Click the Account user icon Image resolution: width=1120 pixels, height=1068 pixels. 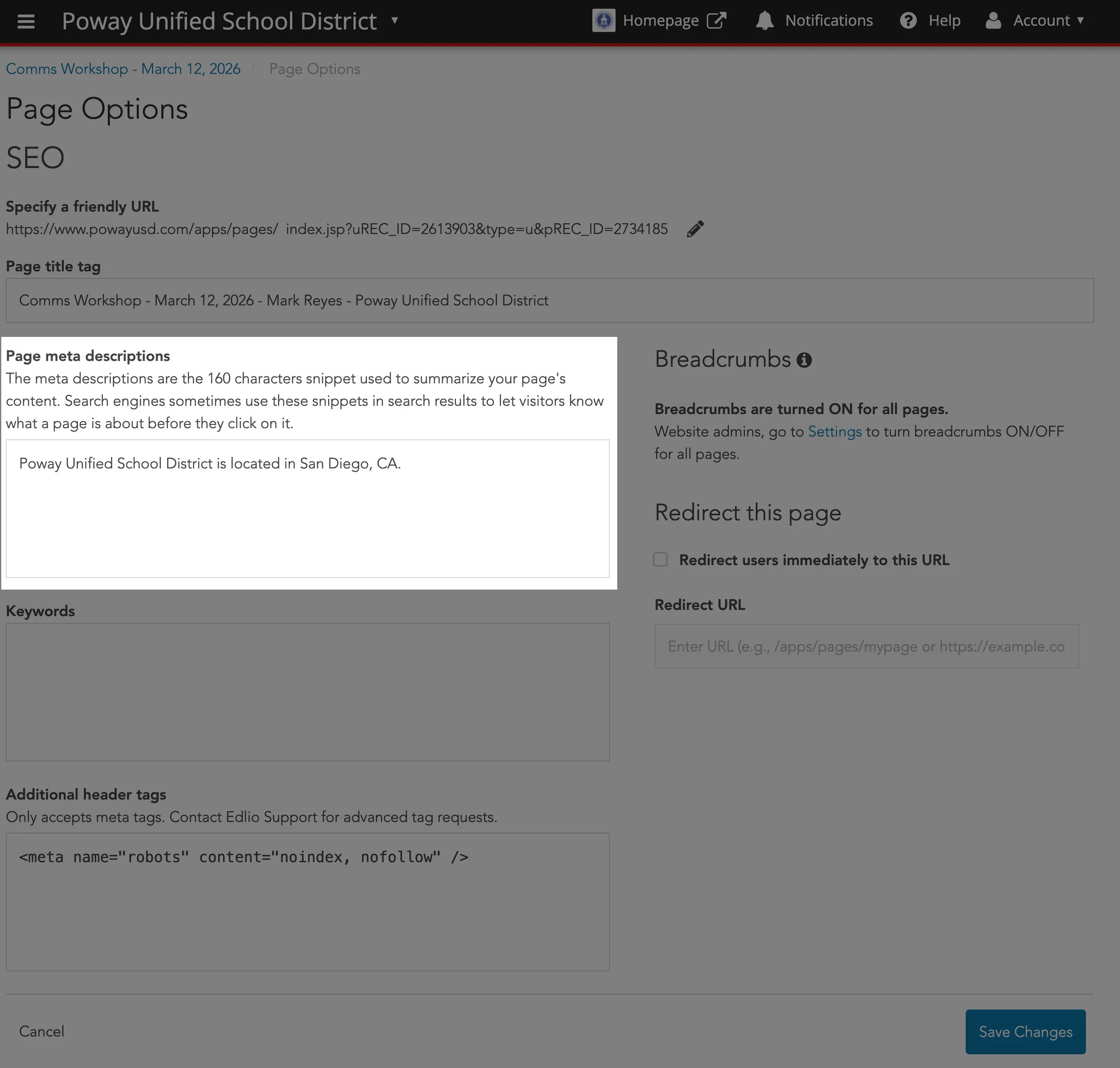[x=993, y=20]
